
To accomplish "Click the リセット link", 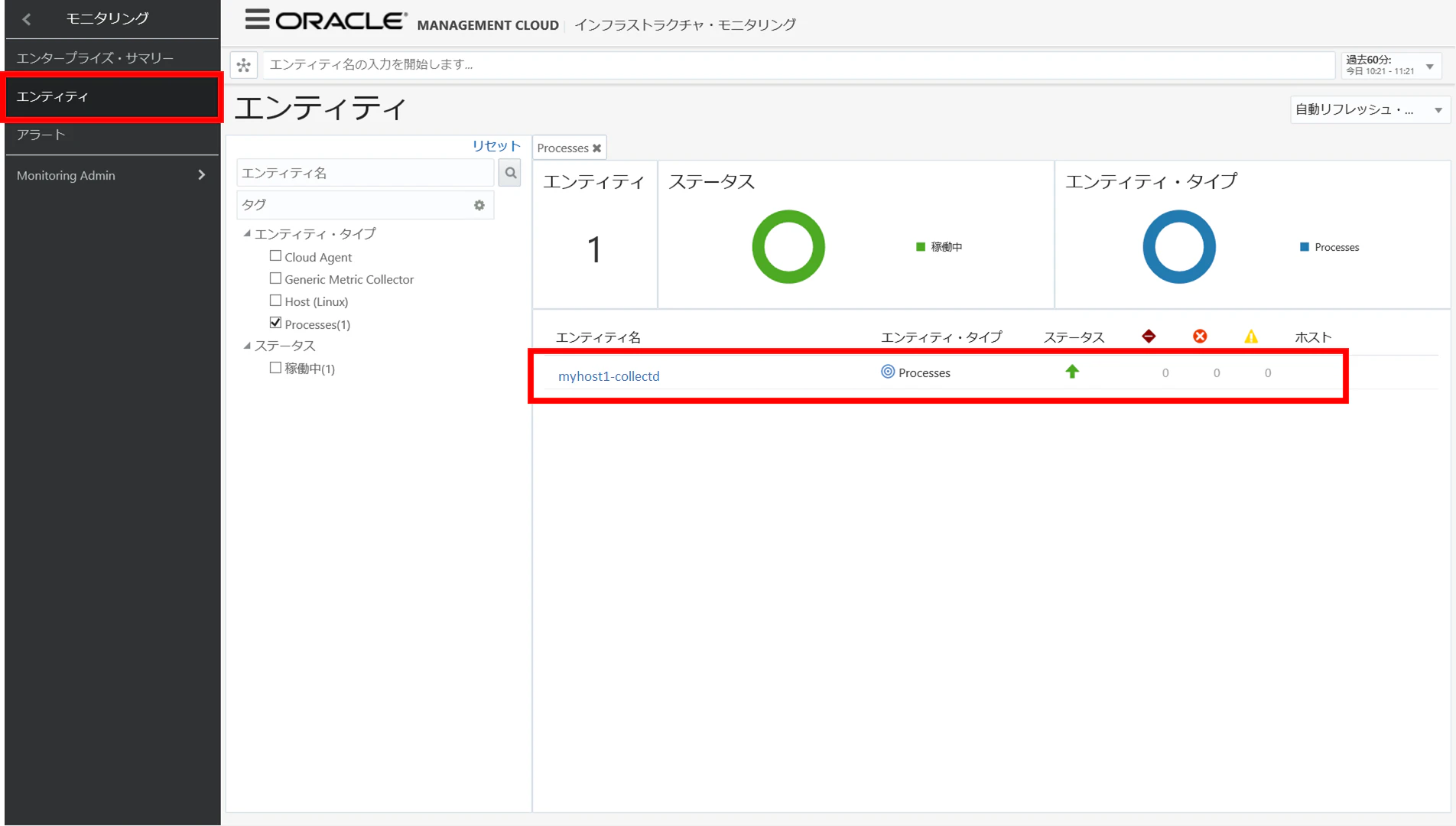I will coord(496,145).
